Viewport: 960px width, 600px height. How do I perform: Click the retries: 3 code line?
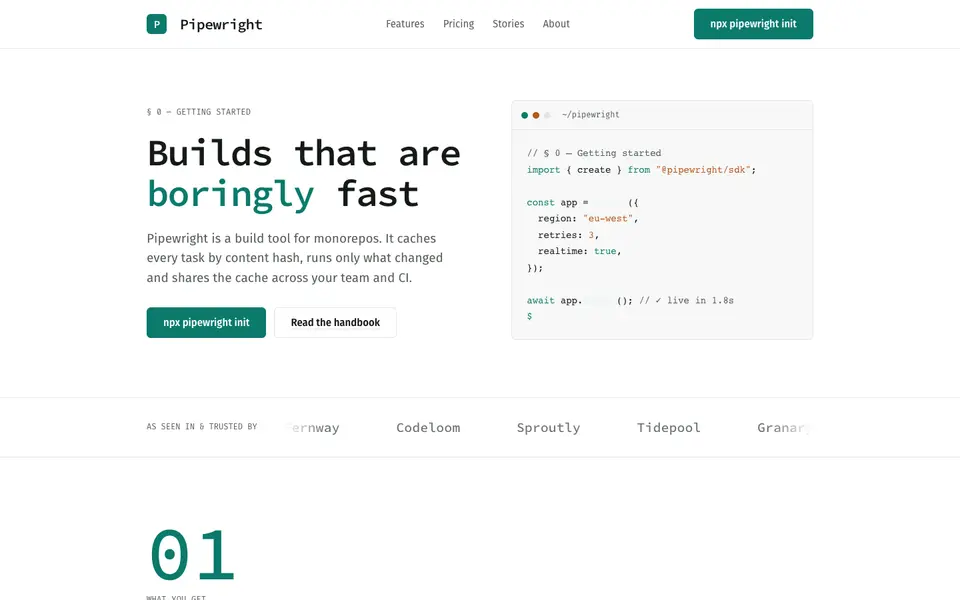tap(568, 235)
